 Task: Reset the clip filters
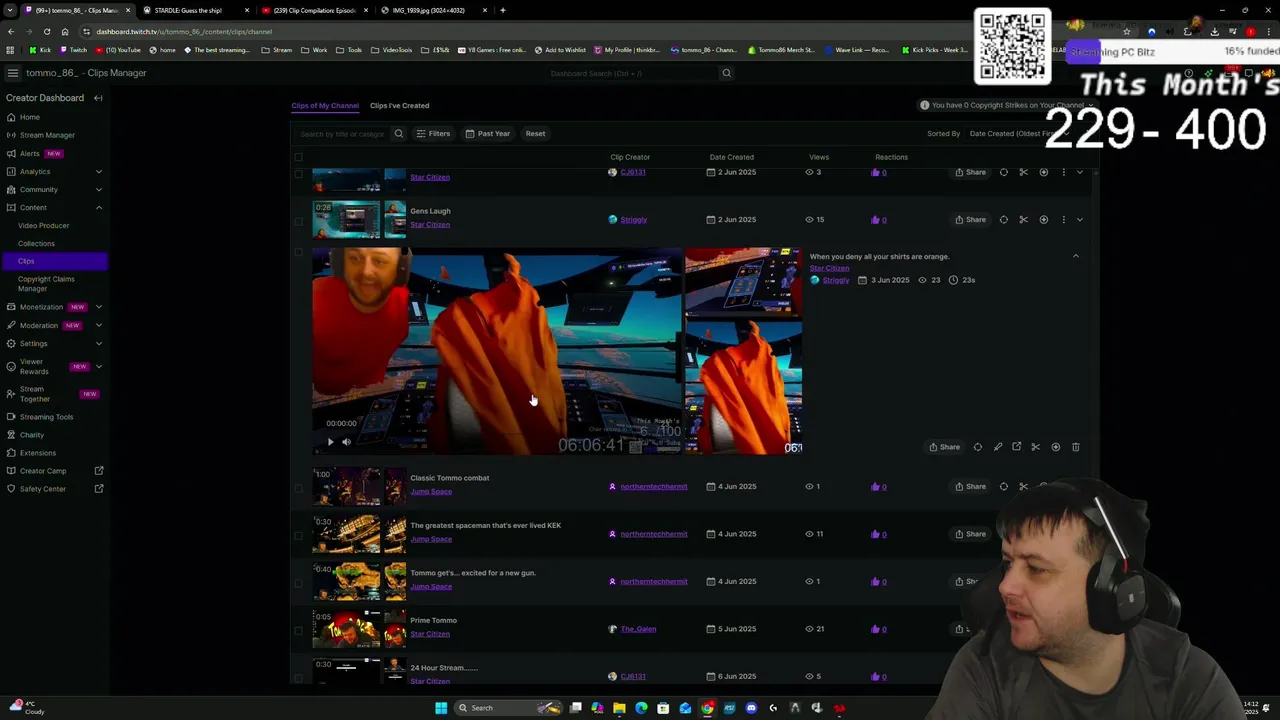535,133
